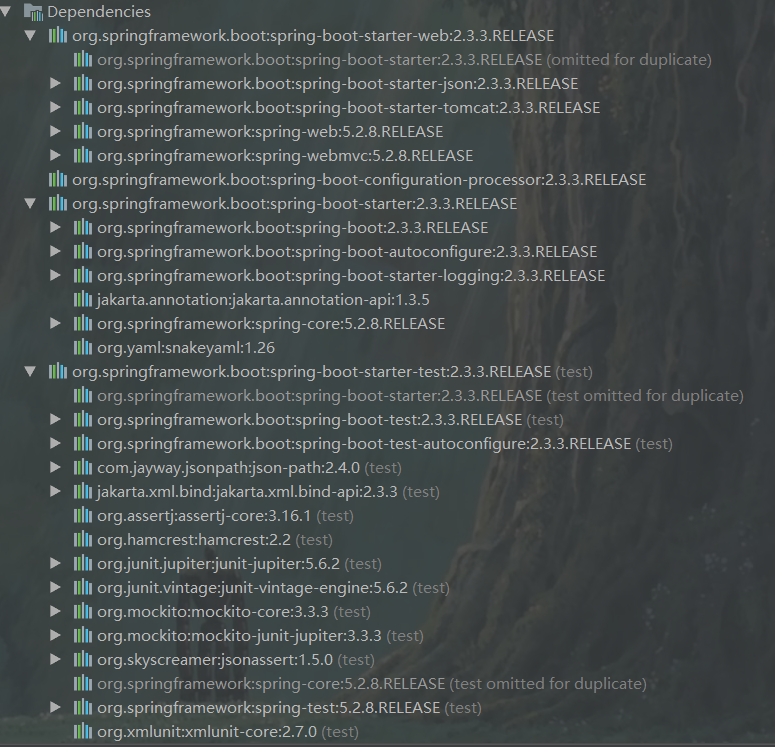Expand spring-boot-starter-logging:2.3.3.RELEASE node
The height and width of the screenshot is (747, 775).
click(55, 275)
